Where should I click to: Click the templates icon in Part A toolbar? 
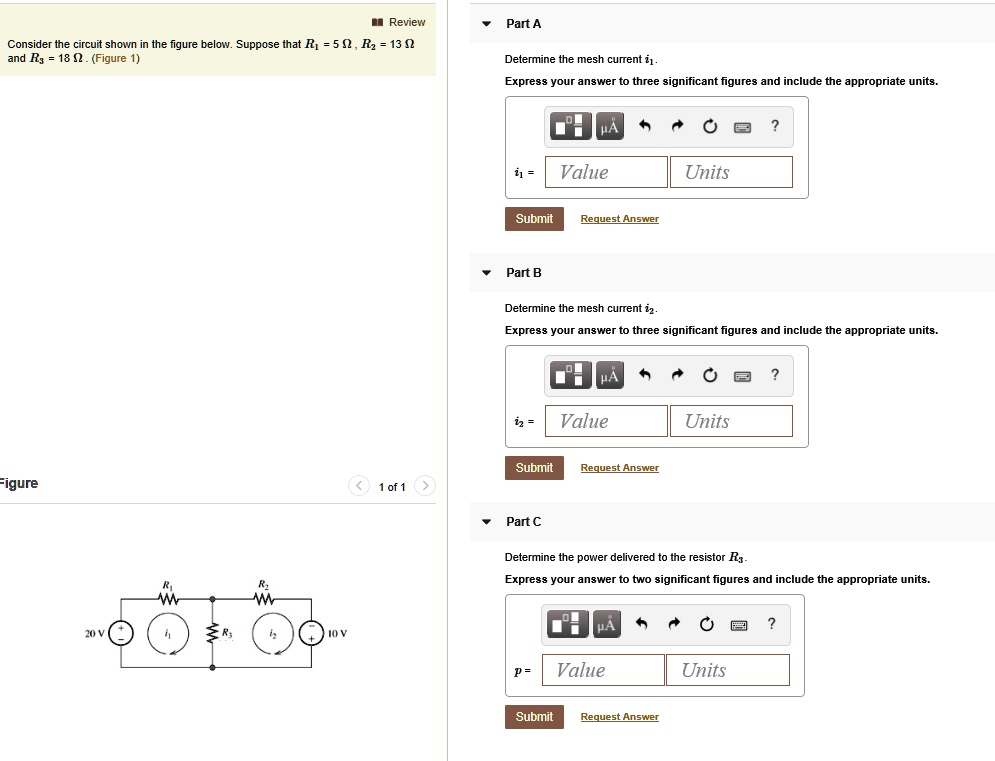point(571,127)
